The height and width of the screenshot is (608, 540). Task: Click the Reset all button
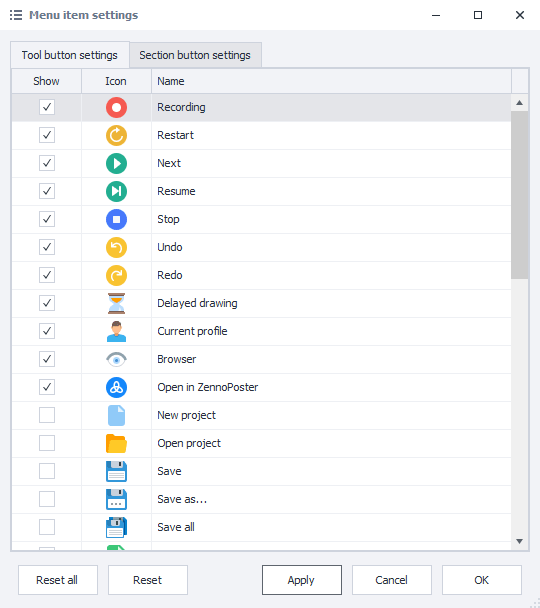click(58, 580)
